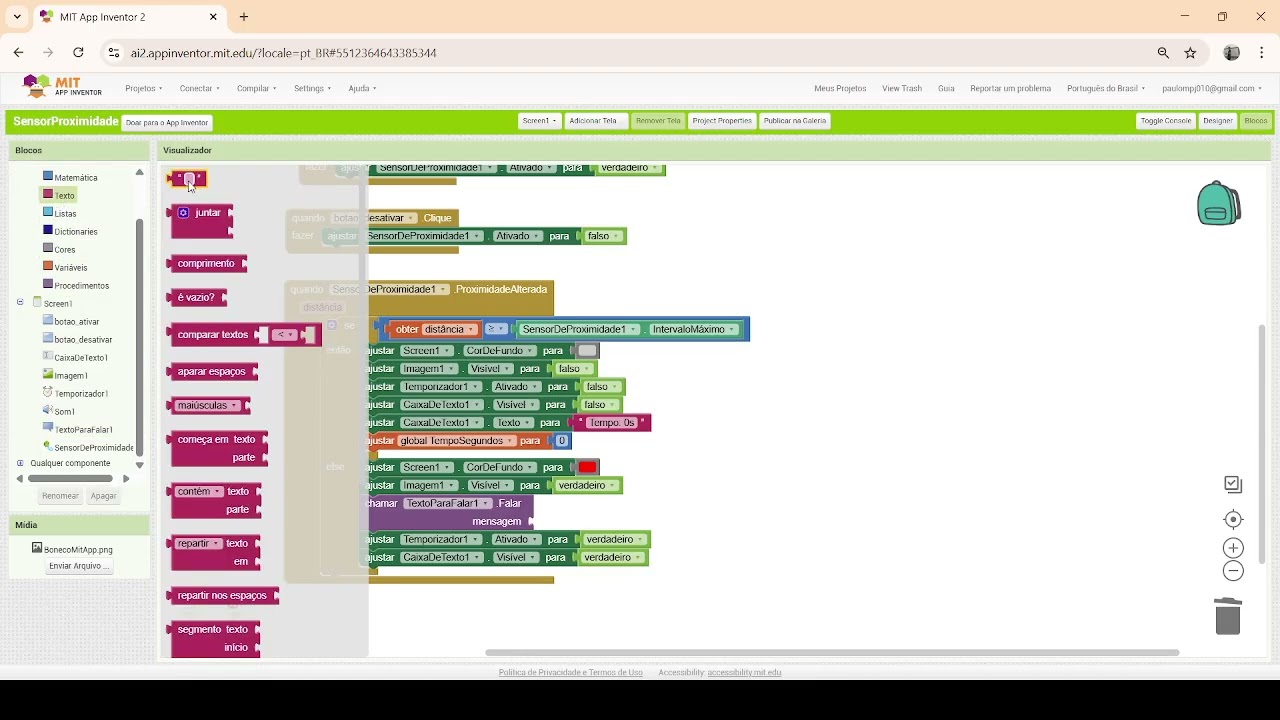Open the paulompj010@gmail.com account dropdown

click(1211, 88)
